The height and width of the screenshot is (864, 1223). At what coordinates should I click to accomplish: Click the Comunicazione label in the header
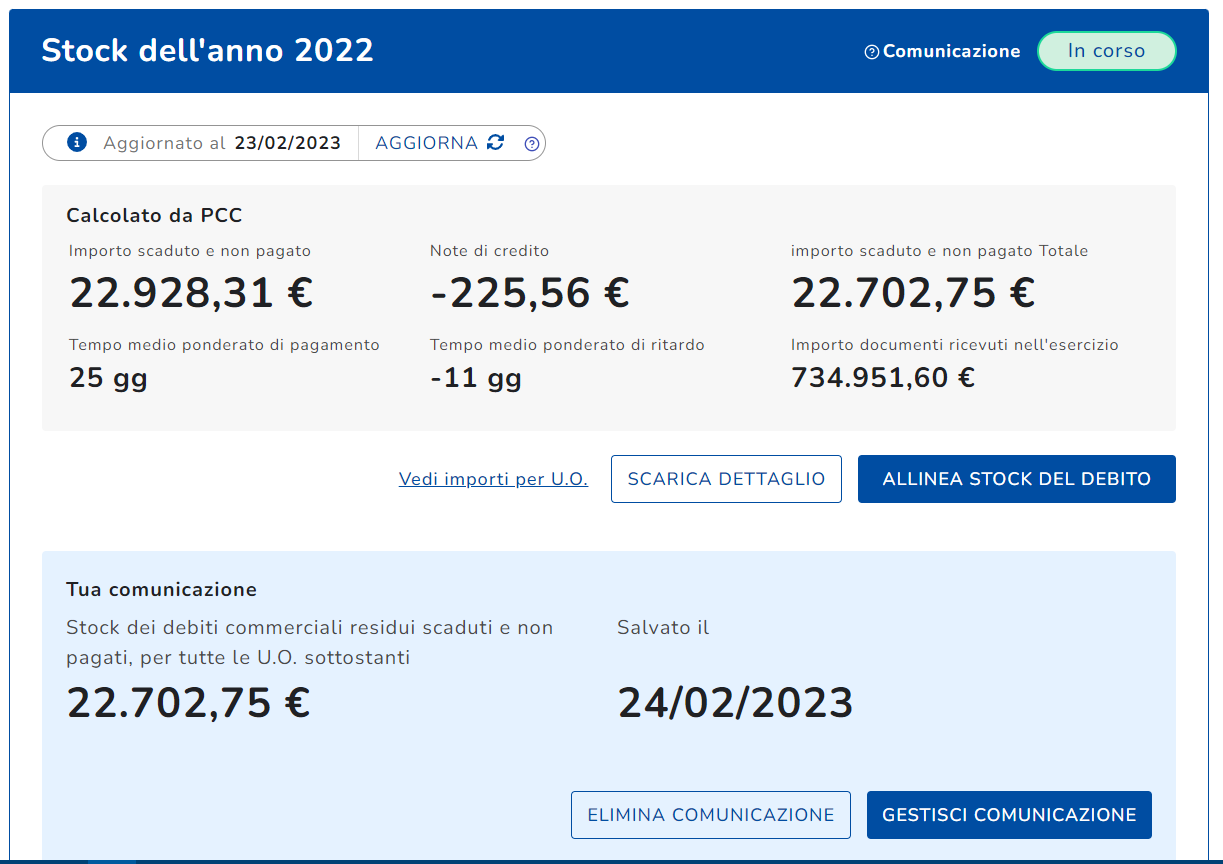(x=951, y=51)
